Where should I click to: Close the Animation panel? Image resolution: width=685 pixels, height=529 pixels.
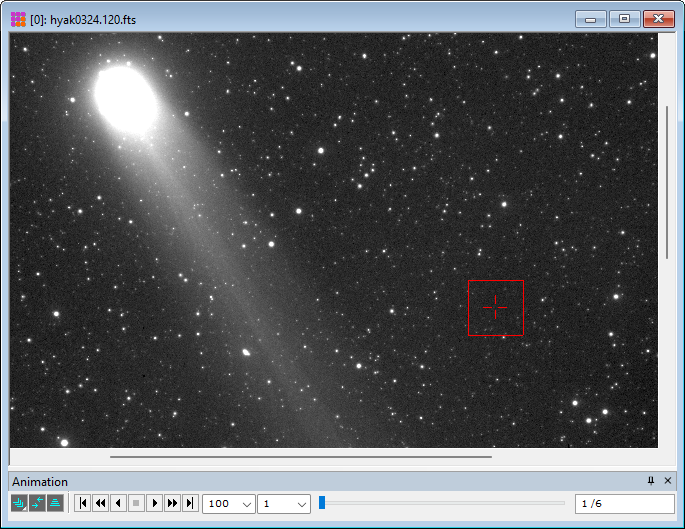pyautogui.click(x=668, y=481)
